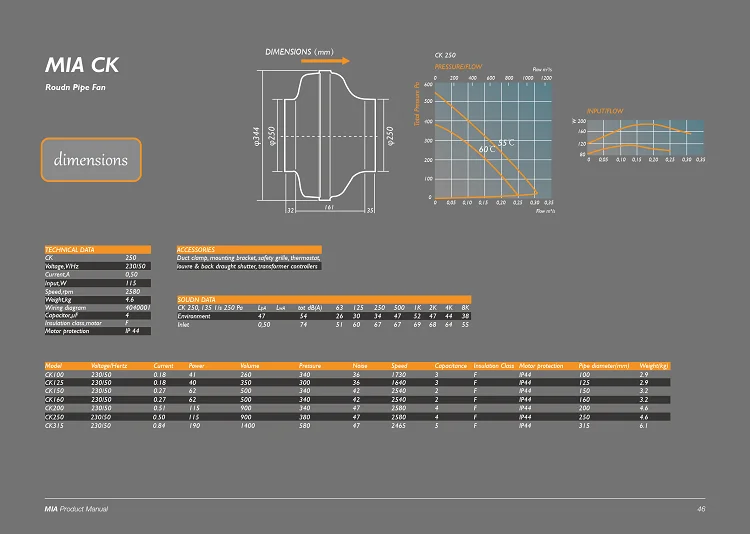This screenshot has height=534, width=750.
Task: Click the "1400" volume value in the CK315 row
Action: 248,425
